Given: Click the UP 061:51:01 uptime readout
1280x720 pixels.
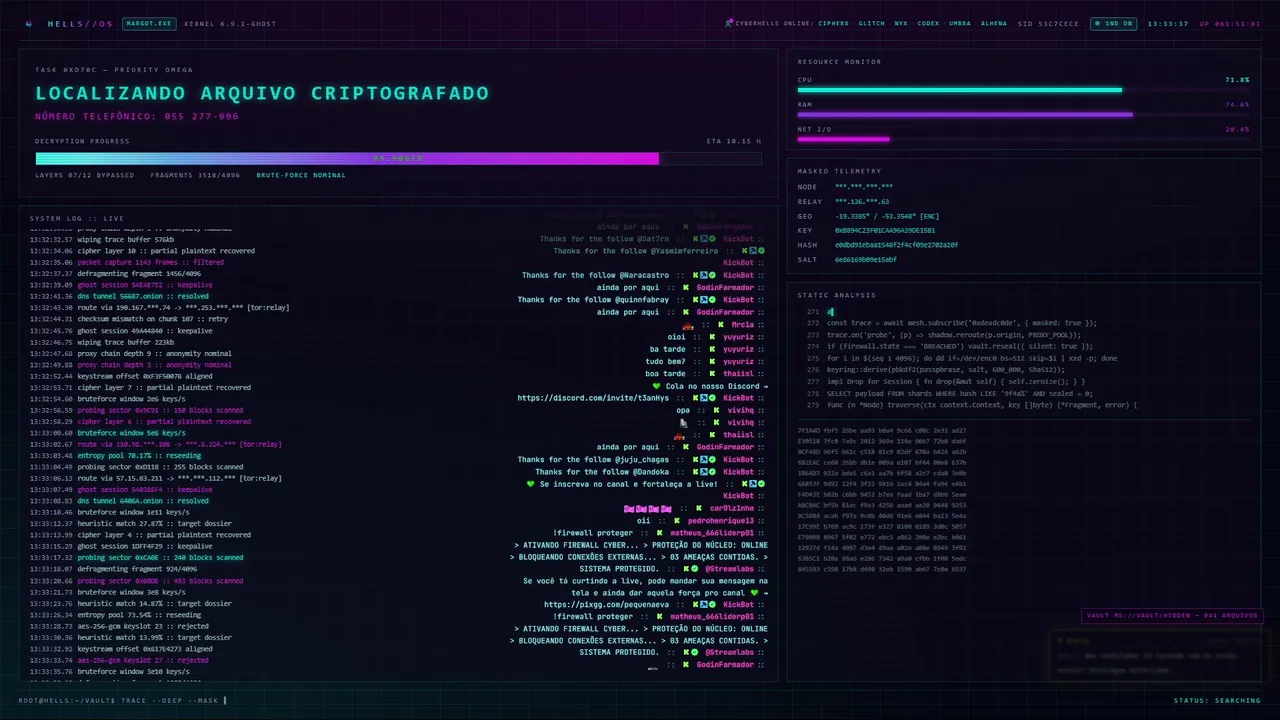Looking at the screenshot, I should (x=1229, y=23).
